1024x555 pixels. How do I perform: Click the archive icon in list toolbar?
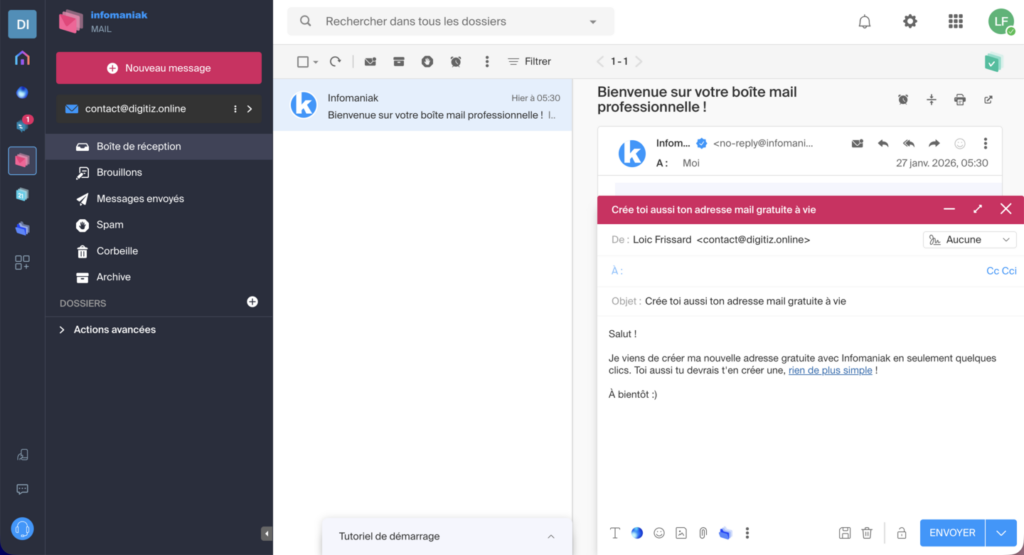[x=398, y=61]
